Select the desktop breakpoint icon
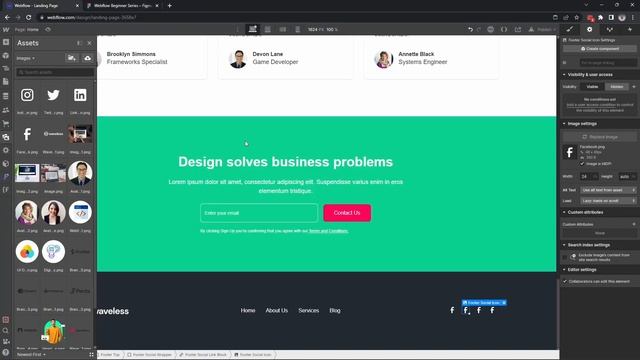 pyautogui.click(x=253, y=29)
